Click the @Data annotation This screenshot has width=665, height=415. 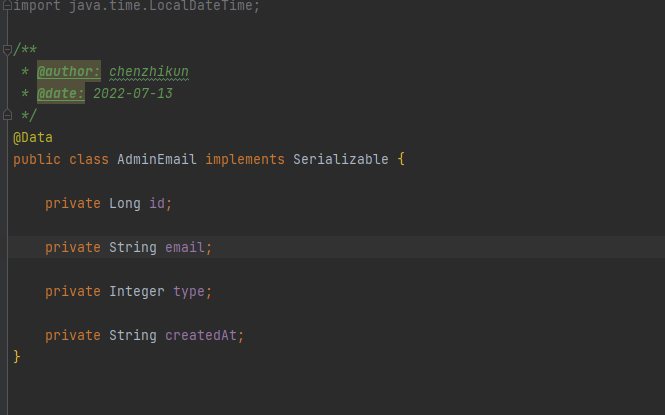click(x=33, y=137)
